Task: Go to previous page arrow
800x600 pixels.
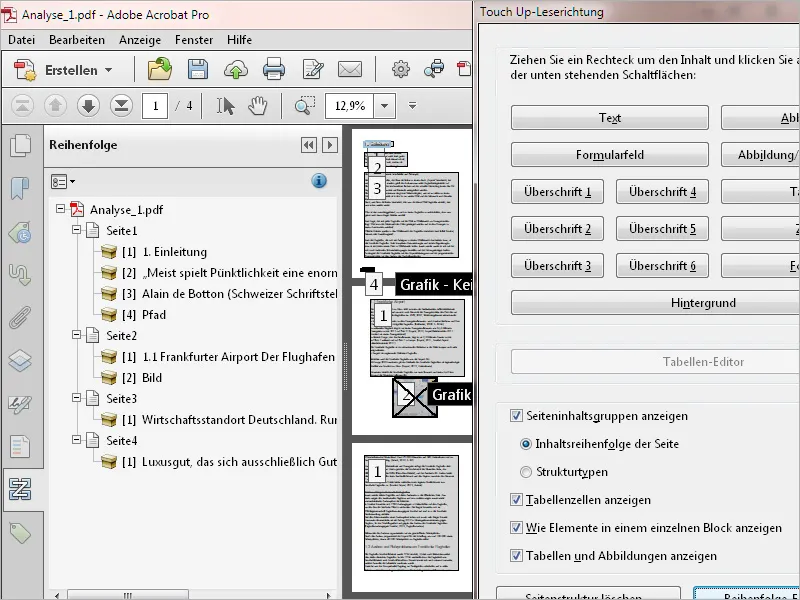Action: coord(55,106)
